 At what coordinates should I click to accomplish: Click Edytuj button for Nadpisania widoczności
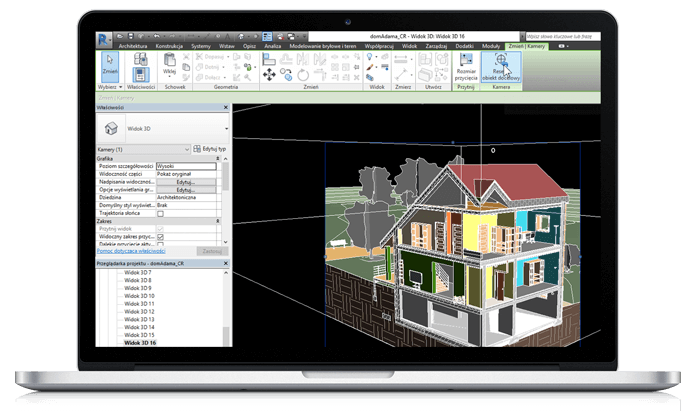click(x=186, y=182)
